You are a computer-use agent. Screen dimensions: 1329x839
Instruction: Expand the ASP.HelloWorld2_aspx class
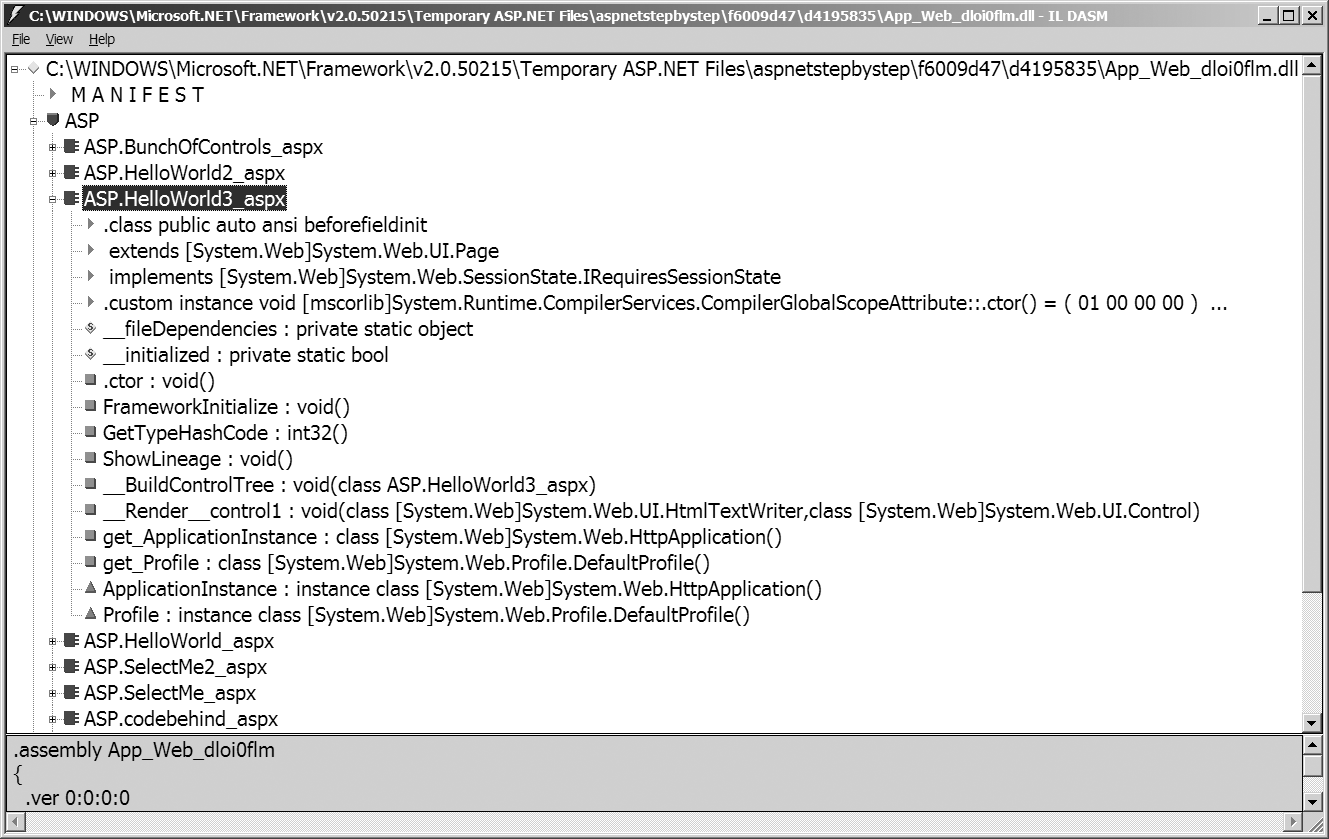coord(52,173)
